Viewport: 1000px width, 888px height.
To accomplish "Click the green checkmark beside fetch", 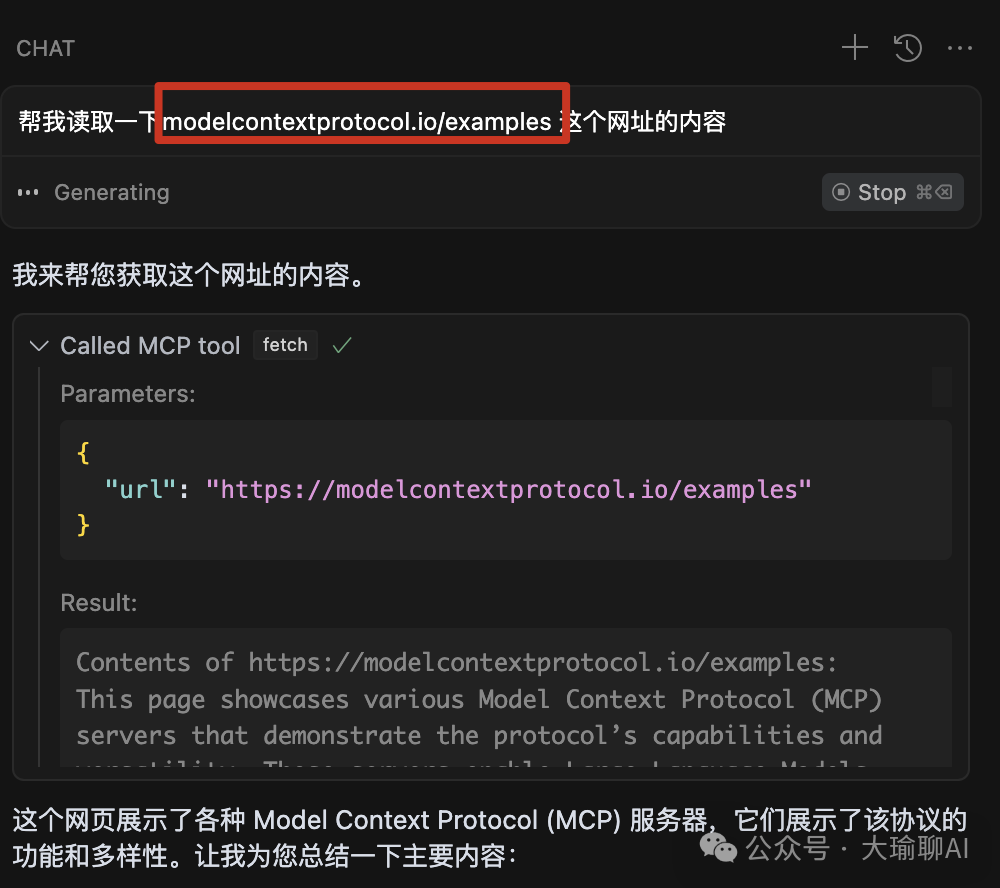I will [342, 345].
